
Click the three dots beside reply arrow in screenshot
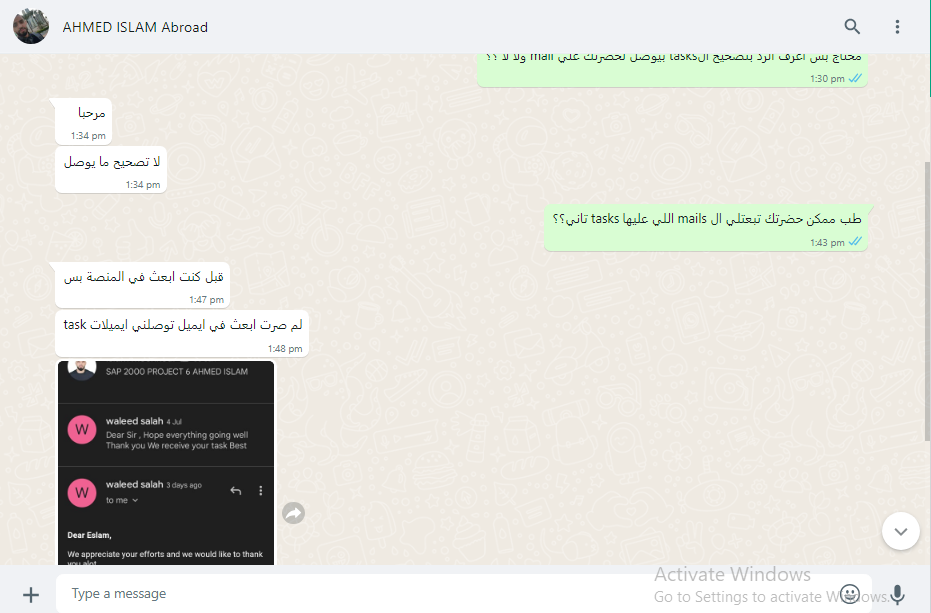[x=261, y=491]
